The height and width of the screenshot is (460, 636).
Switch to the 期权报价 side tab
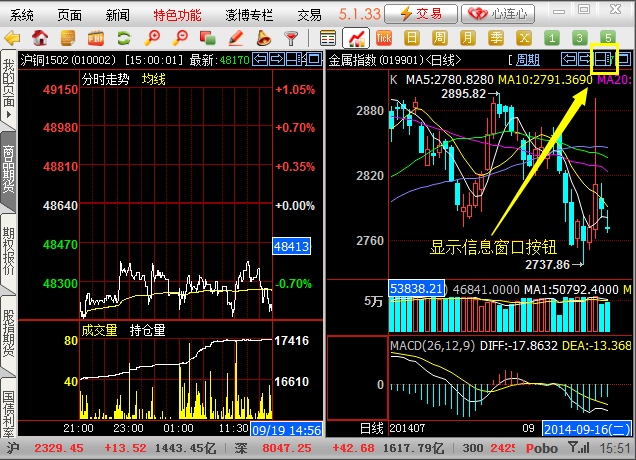click(8, 247)
